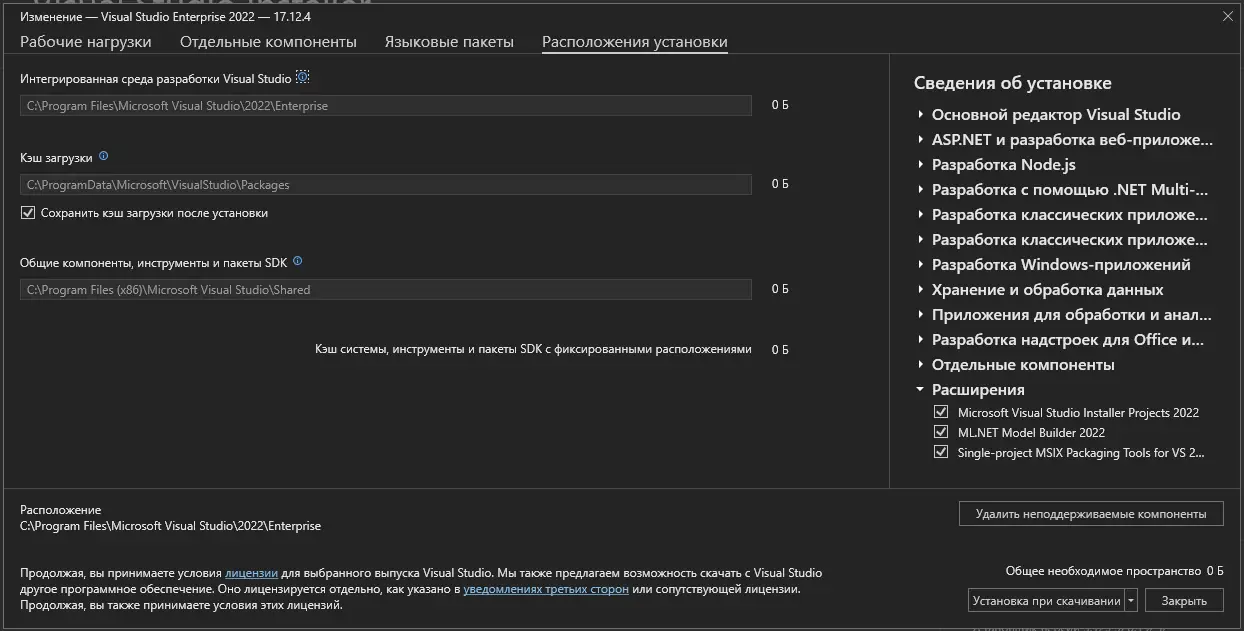Open the Отдельные компоненты tab

268,42
